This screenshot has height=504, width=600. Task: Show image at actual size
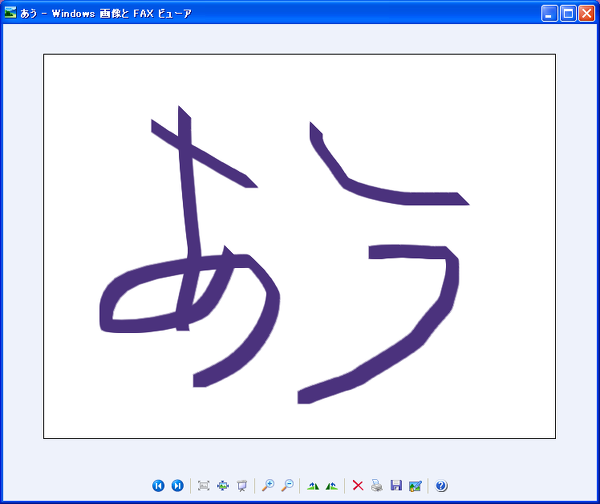pos(223,486)
